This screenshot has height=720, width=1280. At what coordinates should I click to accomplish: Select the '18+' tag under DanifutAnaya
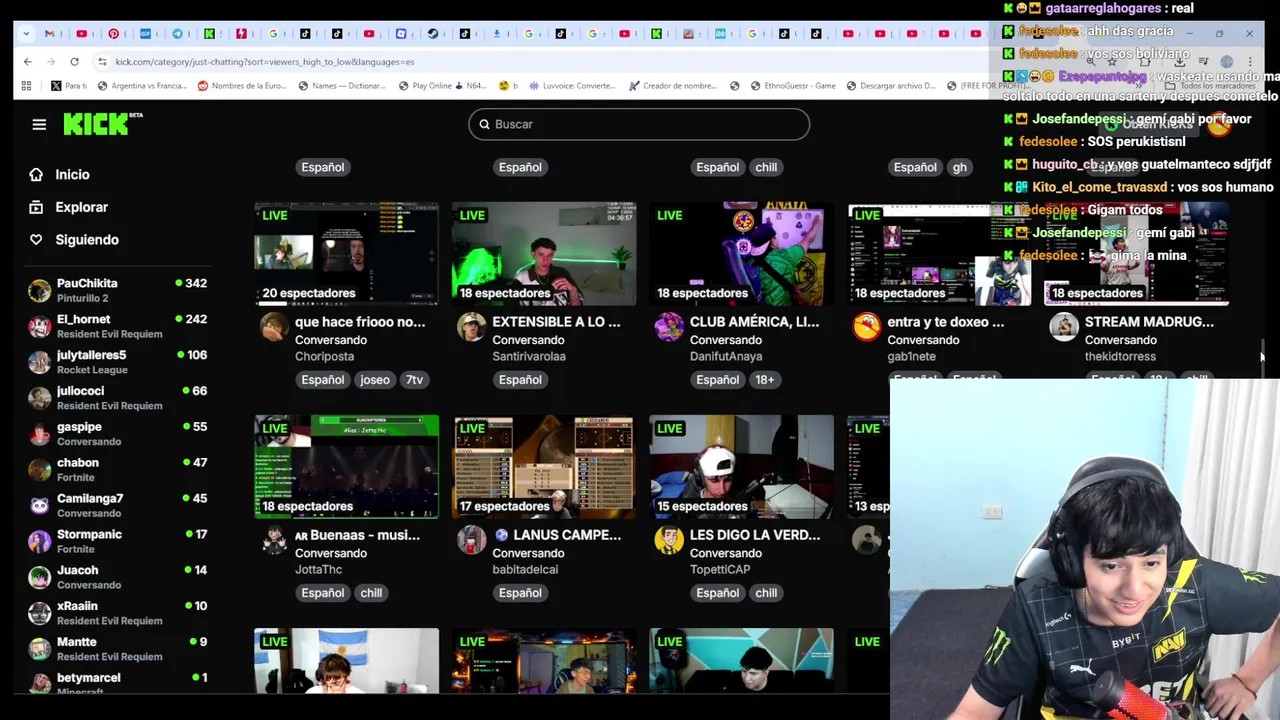coord(765,380)
